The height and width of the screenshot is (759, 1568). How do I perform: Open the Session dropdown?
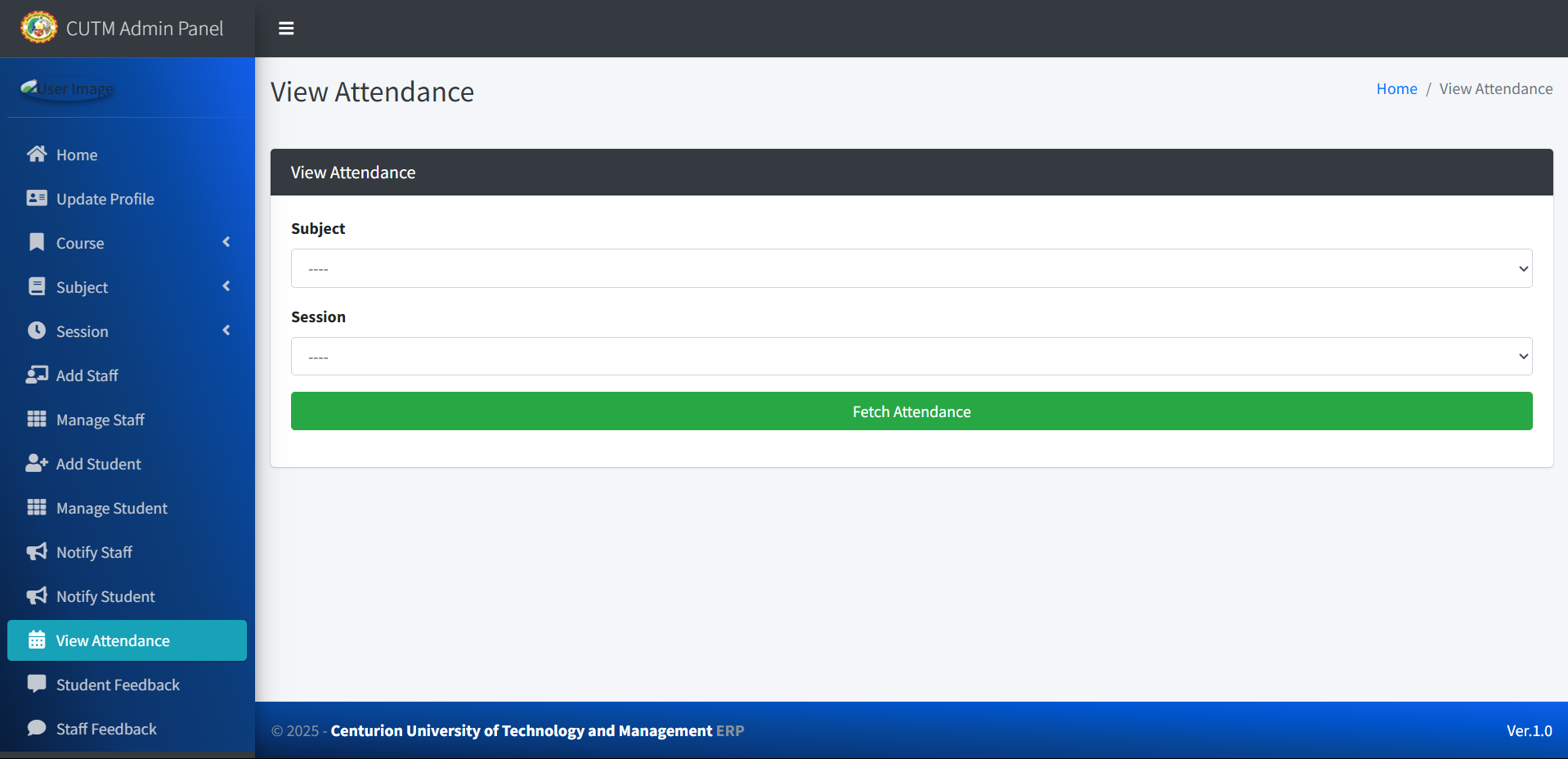(912, 357)
